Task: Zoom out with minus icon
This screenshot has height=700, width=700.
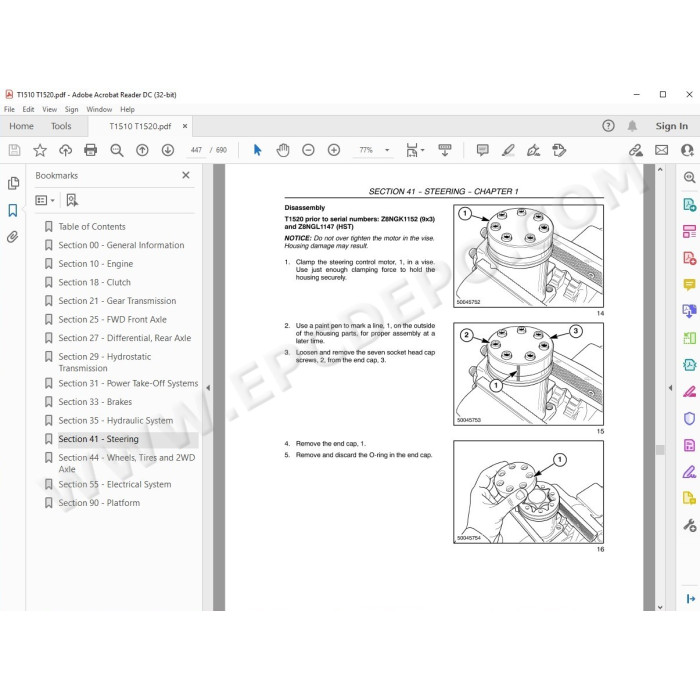Action: 308,150
